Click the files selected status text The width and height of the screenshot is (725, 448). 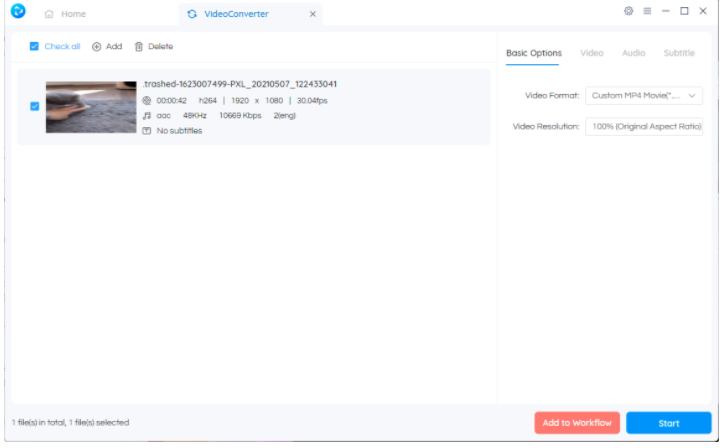tap(70, 423)
